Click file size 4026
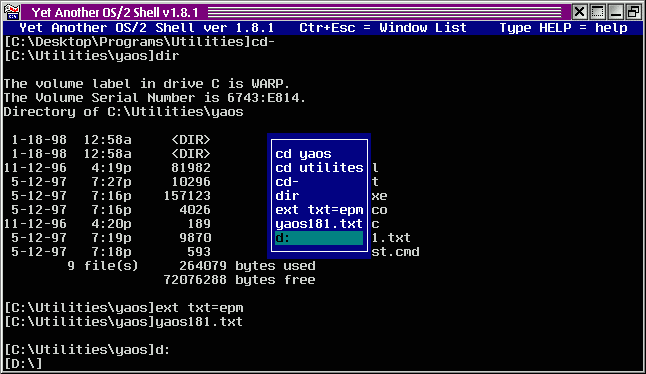This screenshot has height=374, width=646. coord(195,210)
